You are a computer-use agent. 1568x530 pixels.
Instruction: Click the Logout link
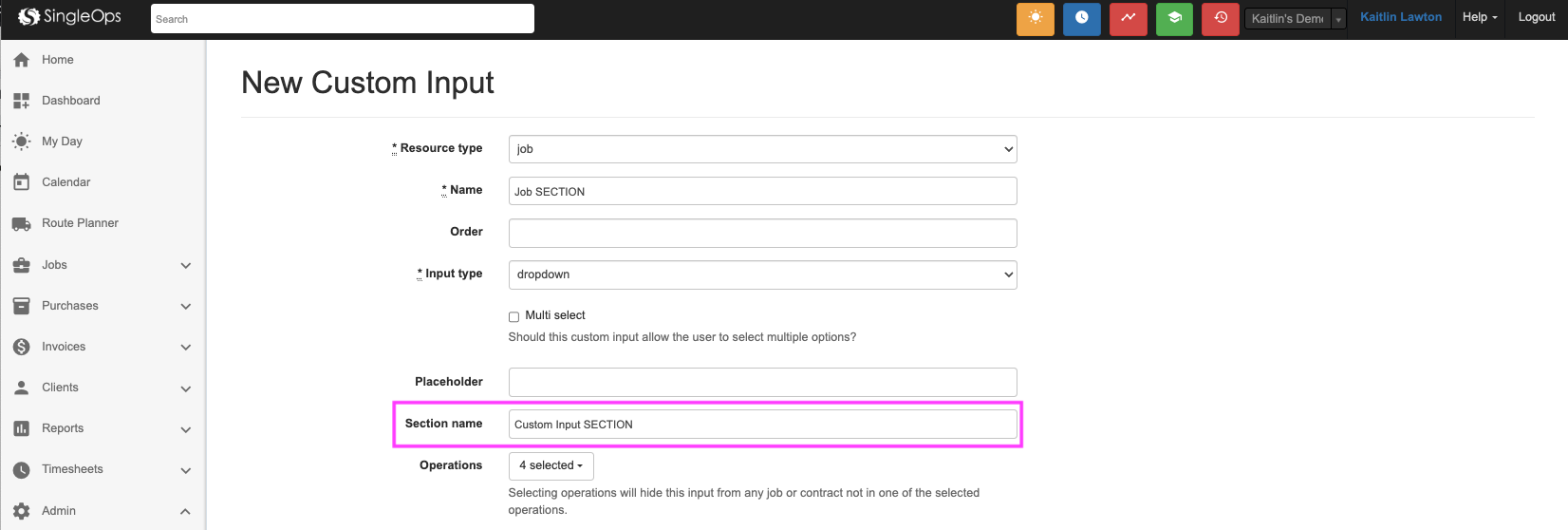coord(1536,17)
